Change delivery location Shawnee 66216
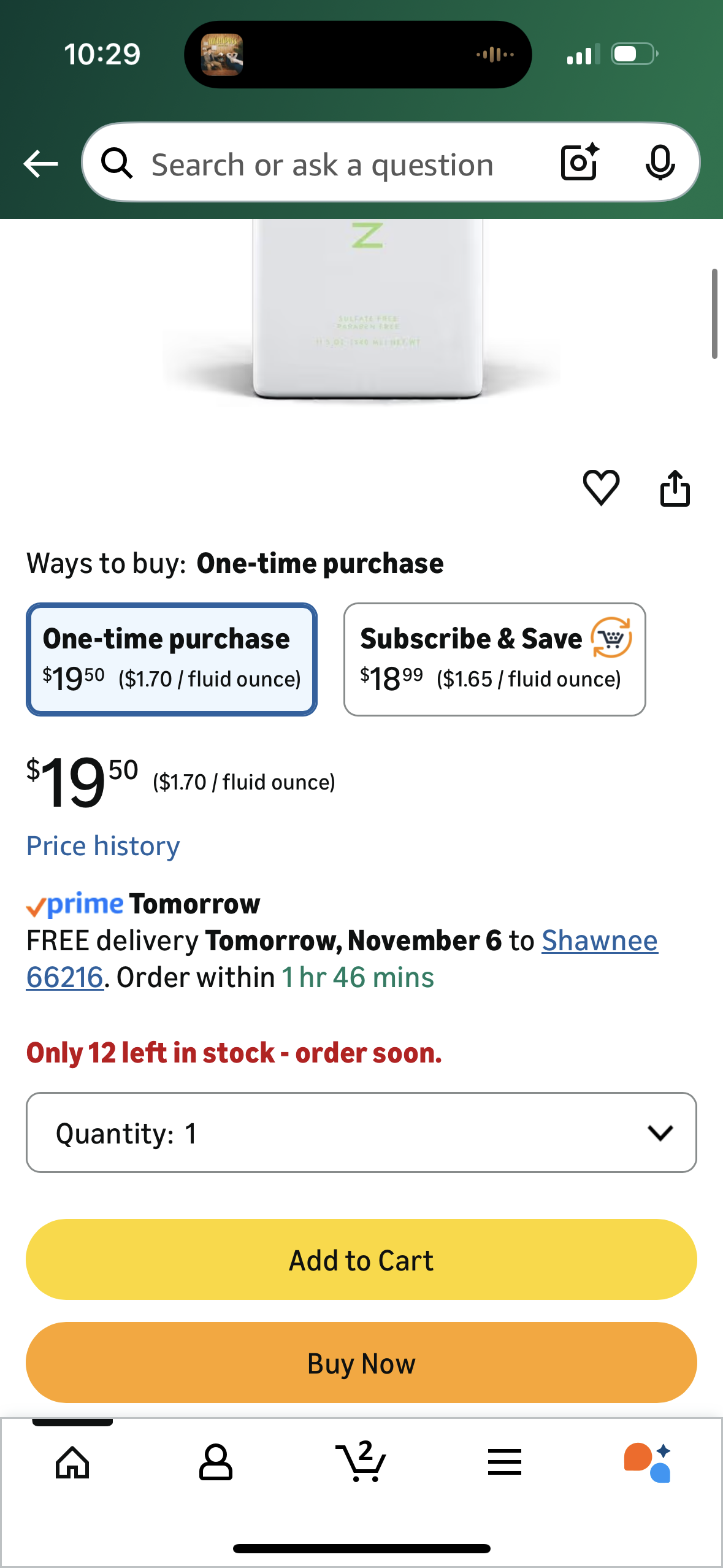 click(x=599, y=941)
